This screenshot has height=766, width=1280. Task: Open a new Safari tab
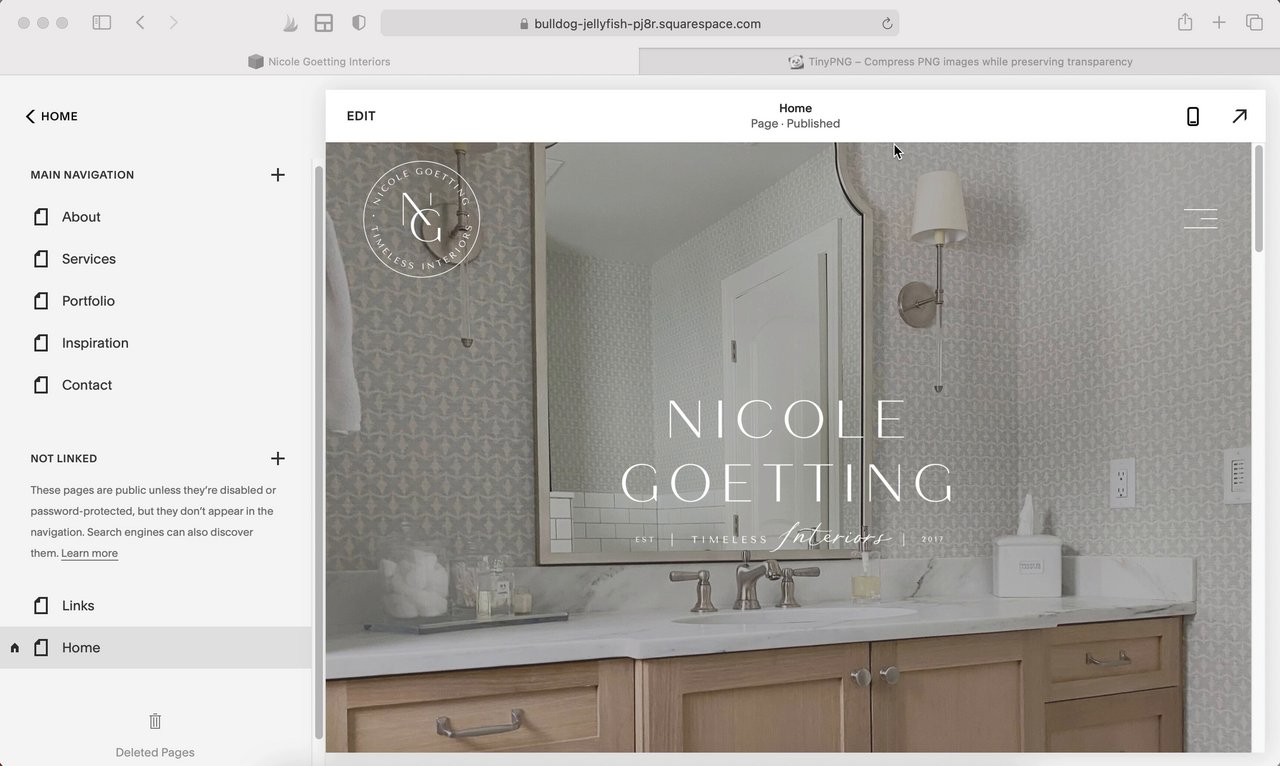pyautogui.click(x=1219, y=23)
